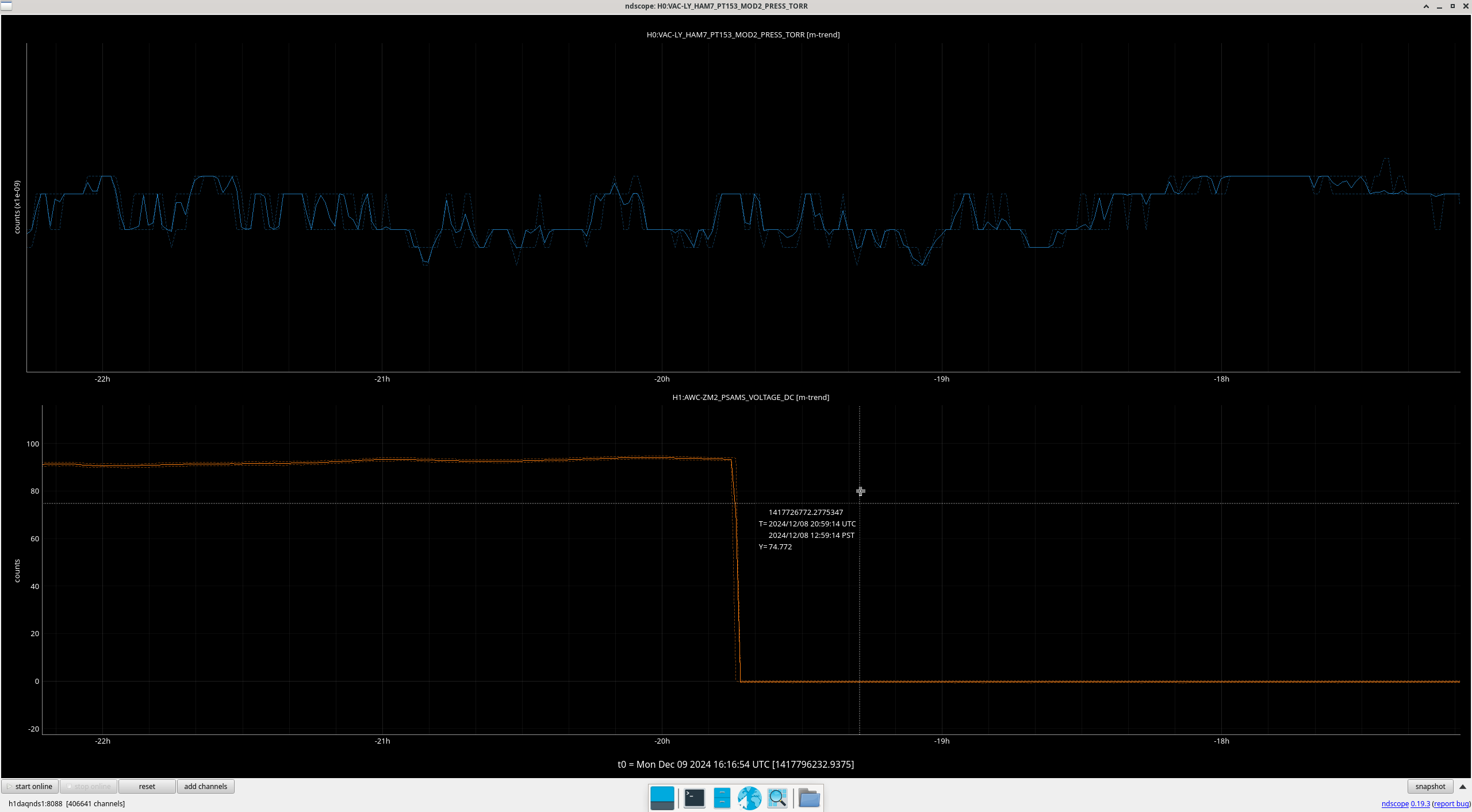Launch the terminal from the dock
Screen dimensions: 1472x812
694,798
